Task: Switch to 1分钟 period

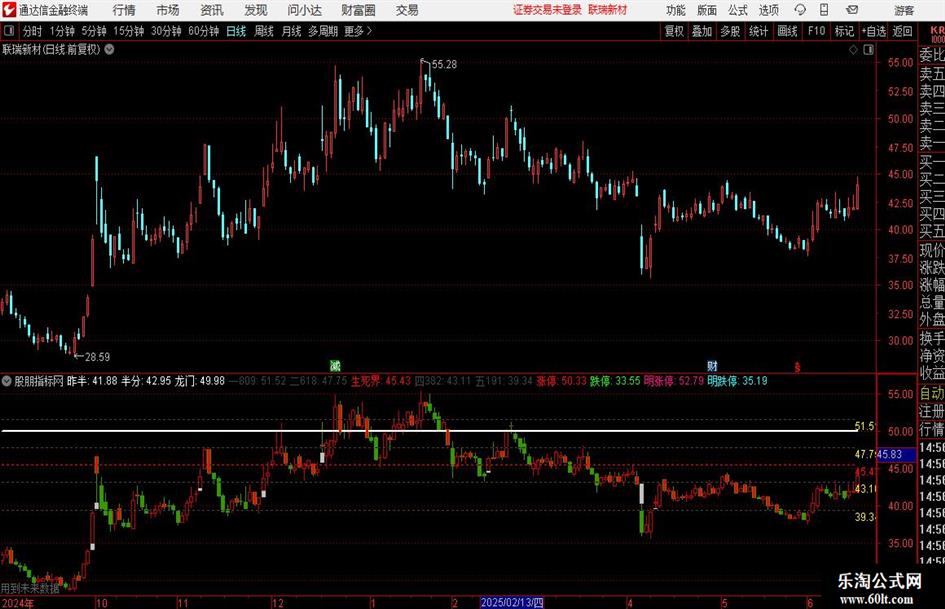Action: 62,31
